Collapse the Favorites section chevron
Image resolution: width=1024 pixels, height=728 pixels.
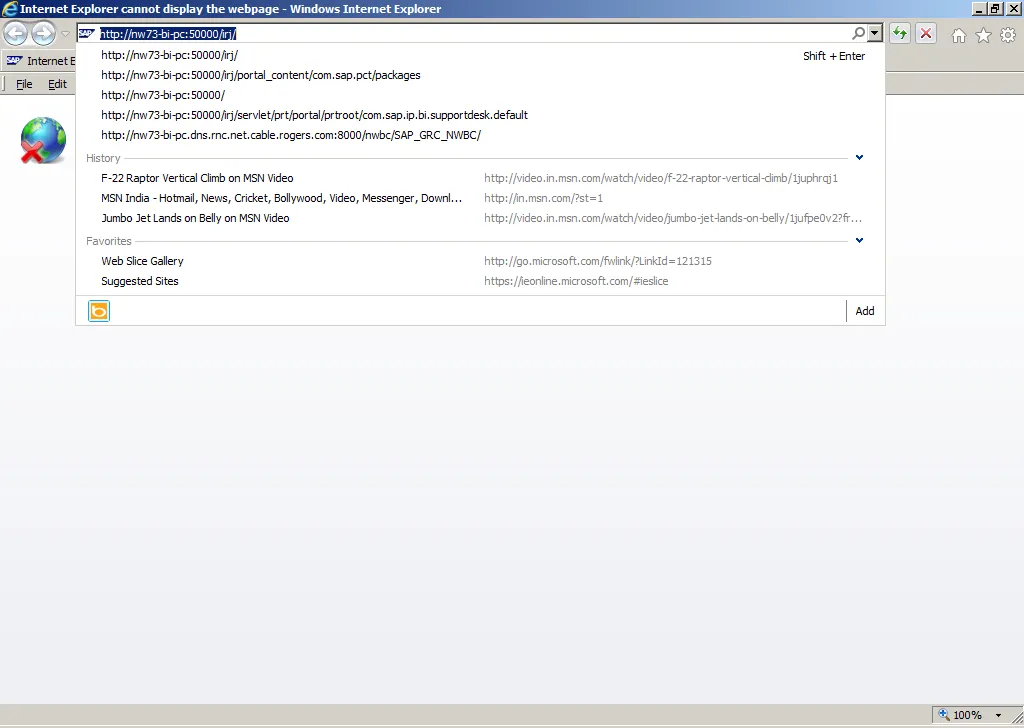point(859,240)
